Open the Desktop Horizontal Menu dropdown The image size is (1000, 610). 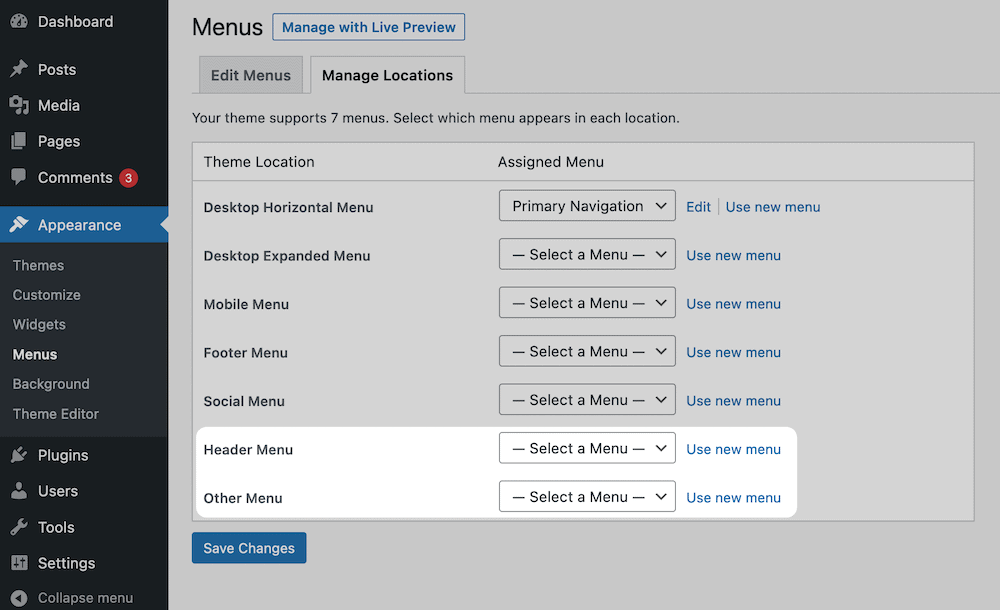point(587,207)
